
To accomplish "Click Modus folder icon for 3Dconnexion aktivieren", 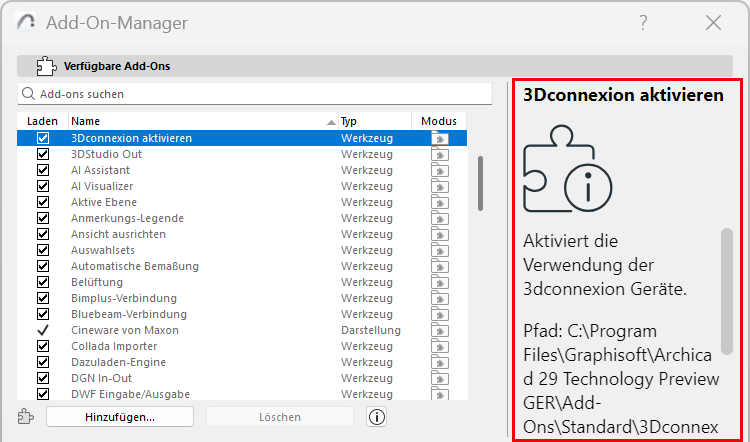I will tap(440, 138).
